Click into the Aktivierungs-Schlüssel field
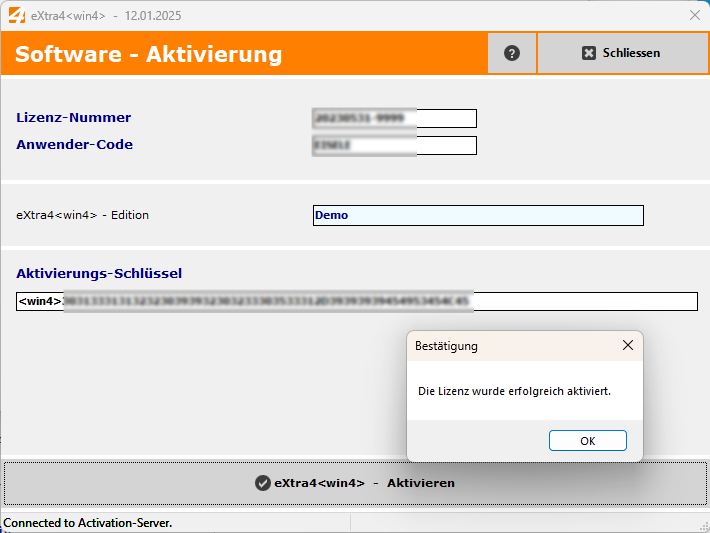Screen dimensions: 710x533 coord(357,301)
